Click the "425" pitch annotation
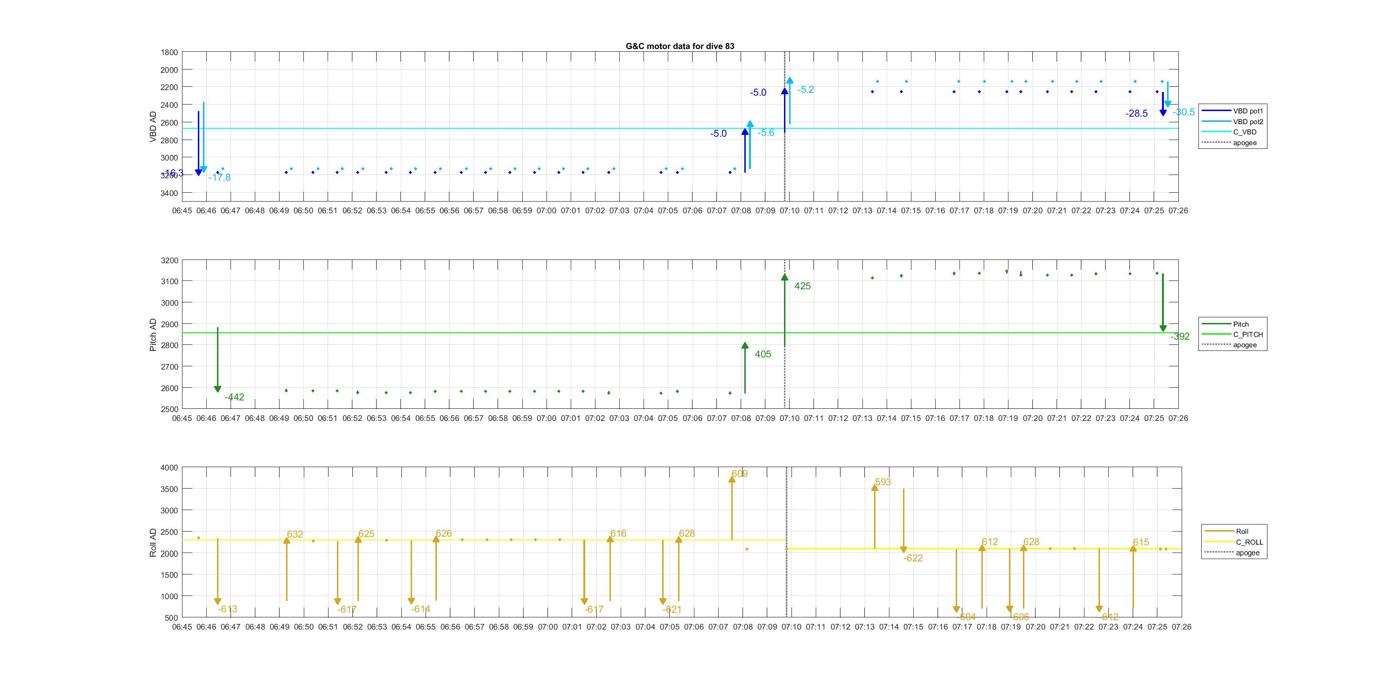1400x693 pixels. coord(803,286)
